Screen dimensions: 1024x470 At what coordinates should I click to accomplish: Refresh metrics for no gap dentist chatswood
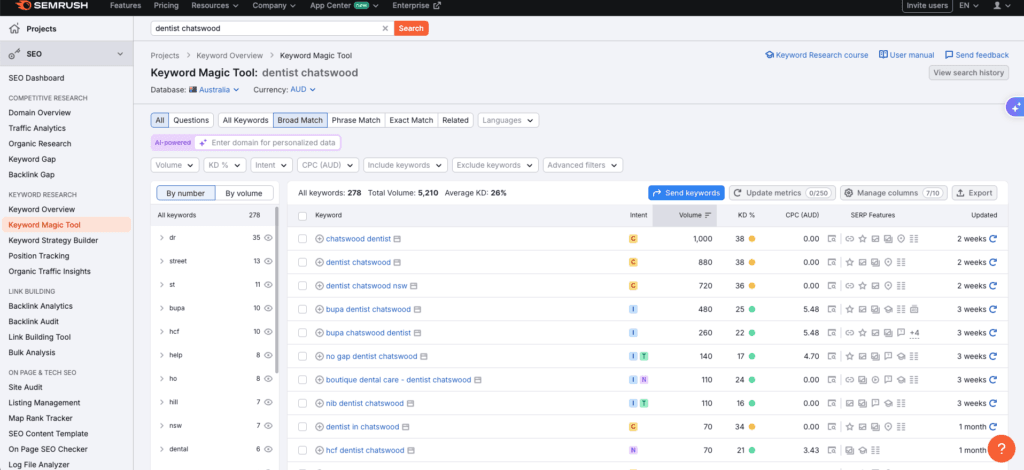(993, 356)
